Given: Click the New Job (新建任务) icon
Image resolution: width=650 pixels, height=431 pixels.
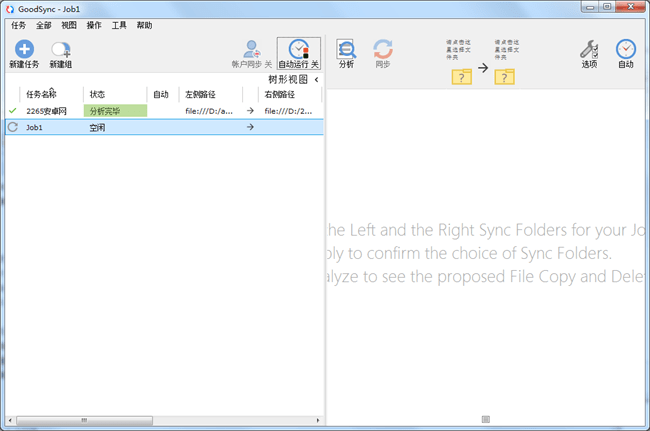Looking at the screenshot, I should pyautogui.click(x=23, y=50).
